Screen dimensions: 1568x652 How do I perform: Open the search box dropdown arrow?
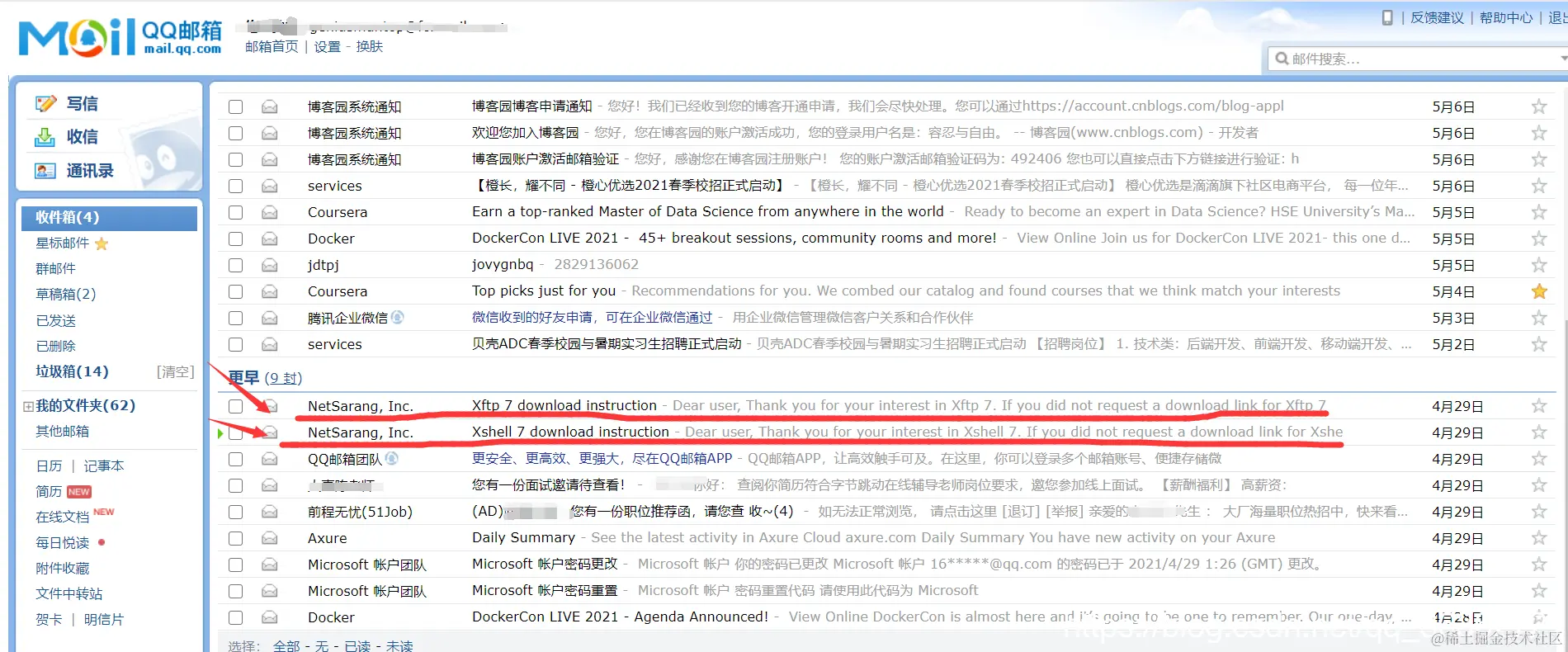pyautogui.click(x=1563, y=59)
